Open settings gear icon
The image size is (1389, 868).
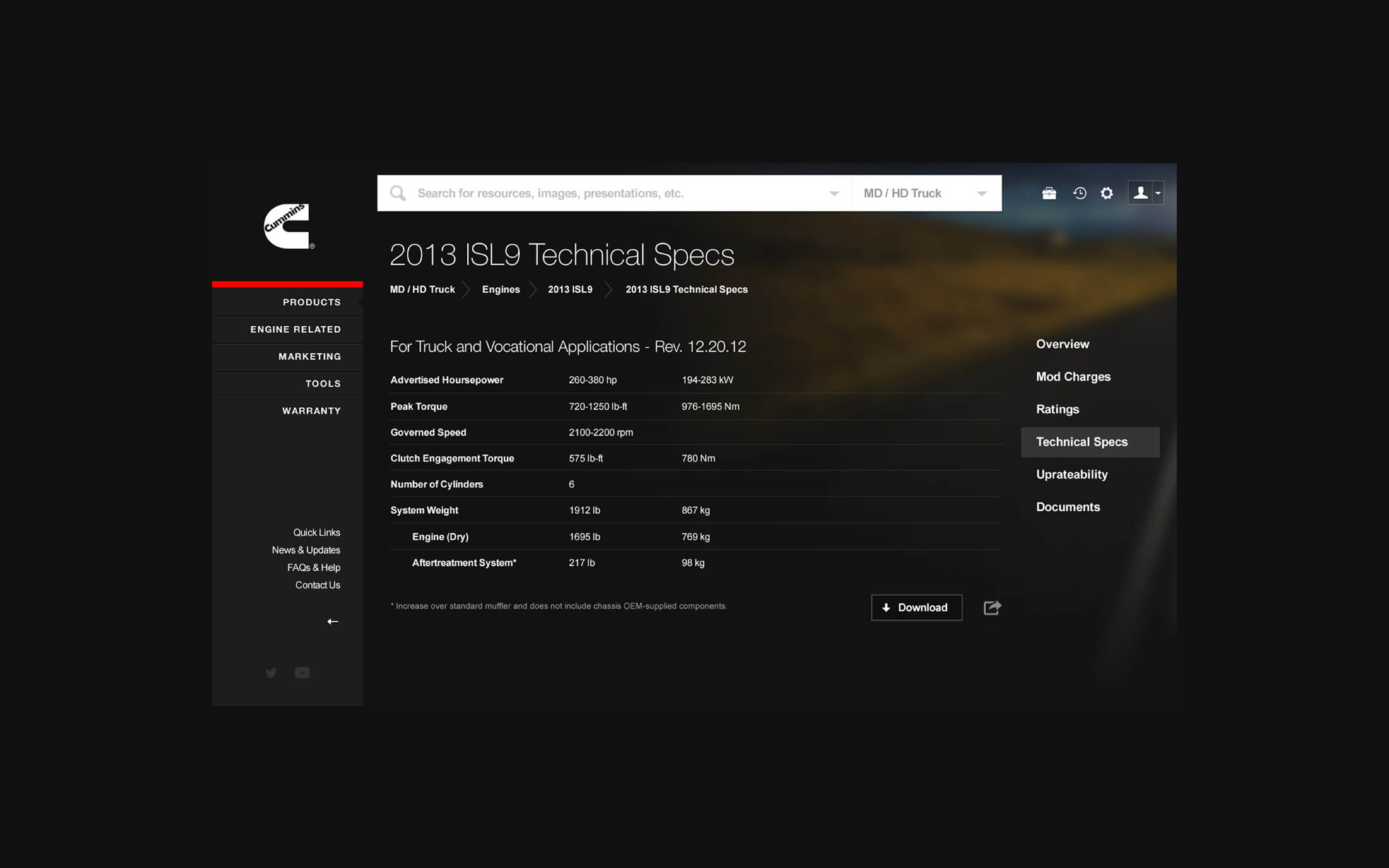pyautogui.click(x=1107, y=193)
